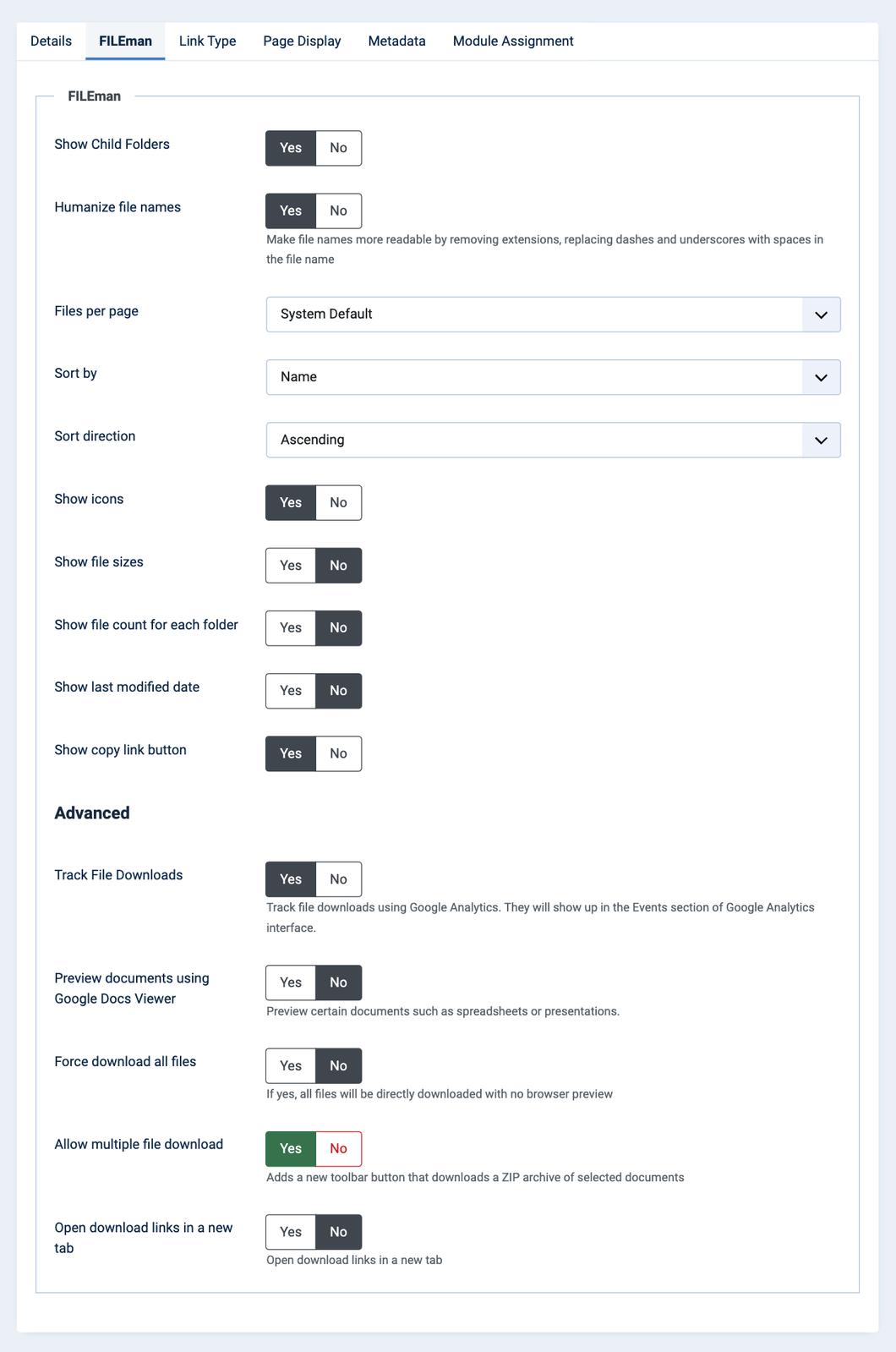The width and height of the screenshot is (896, 1352).
Task: Set Show icons to No
Action: [x=338, y=502]
